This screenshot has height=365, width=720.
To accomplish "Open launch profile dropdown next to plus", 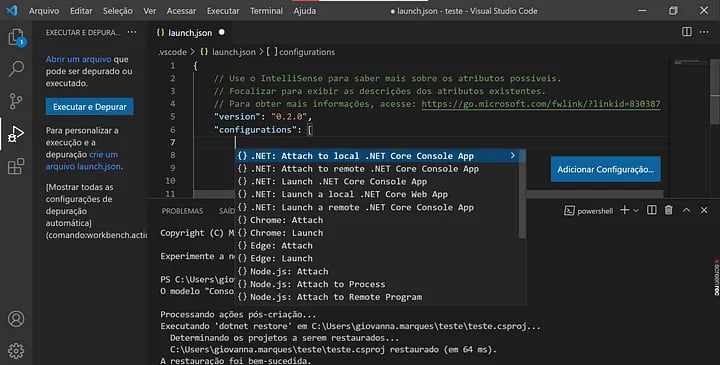I will coord(636,211).
